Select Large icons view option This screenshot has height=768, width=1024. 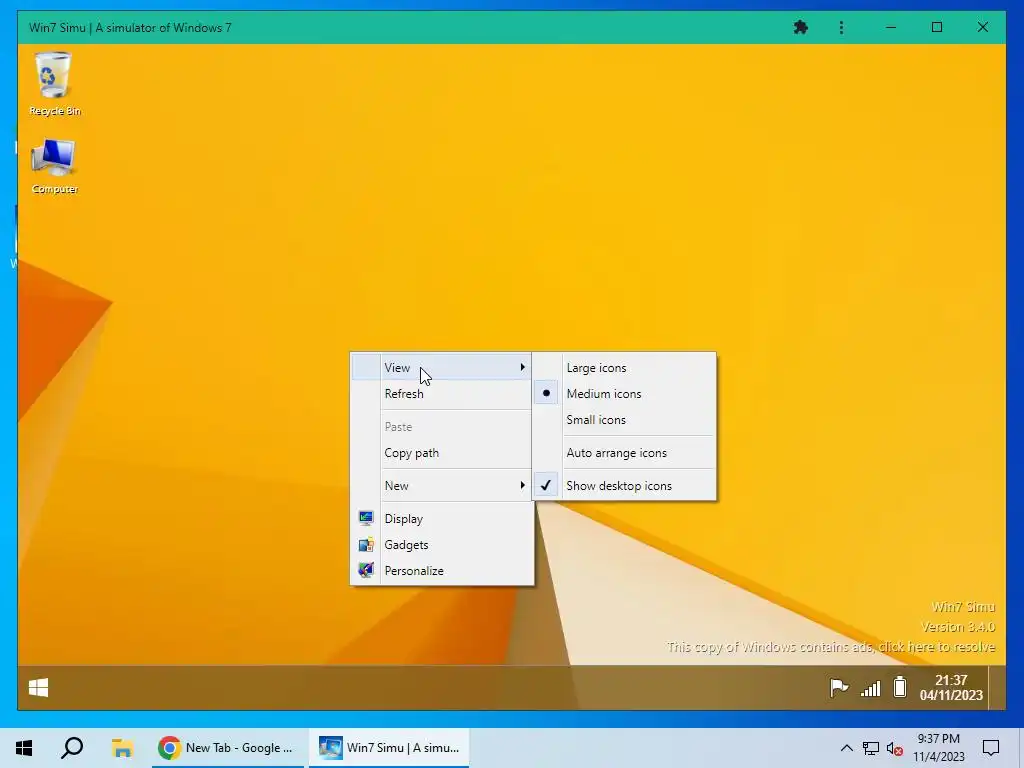(x=624, y=368)
